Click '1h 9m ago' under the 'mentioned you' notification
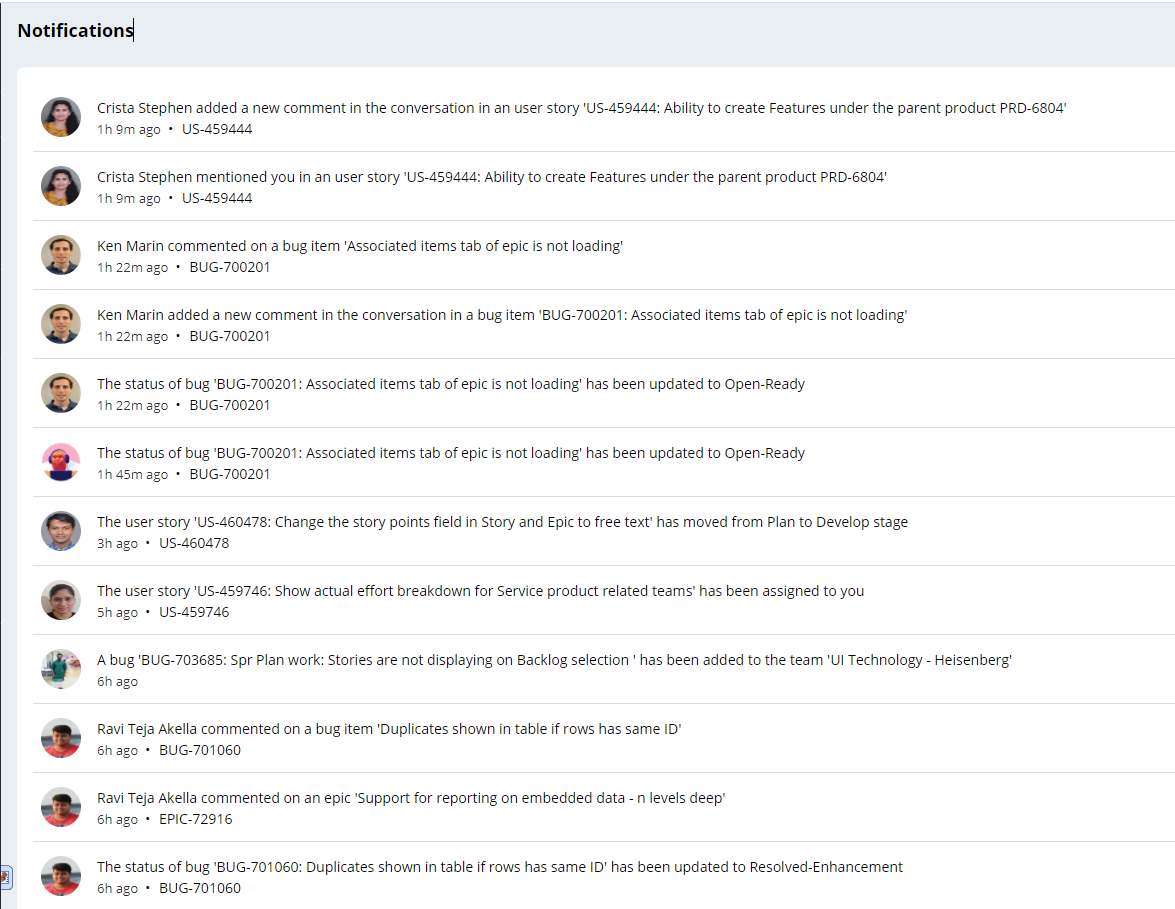This screenshot has width=1175, height=909. point(128,199)
